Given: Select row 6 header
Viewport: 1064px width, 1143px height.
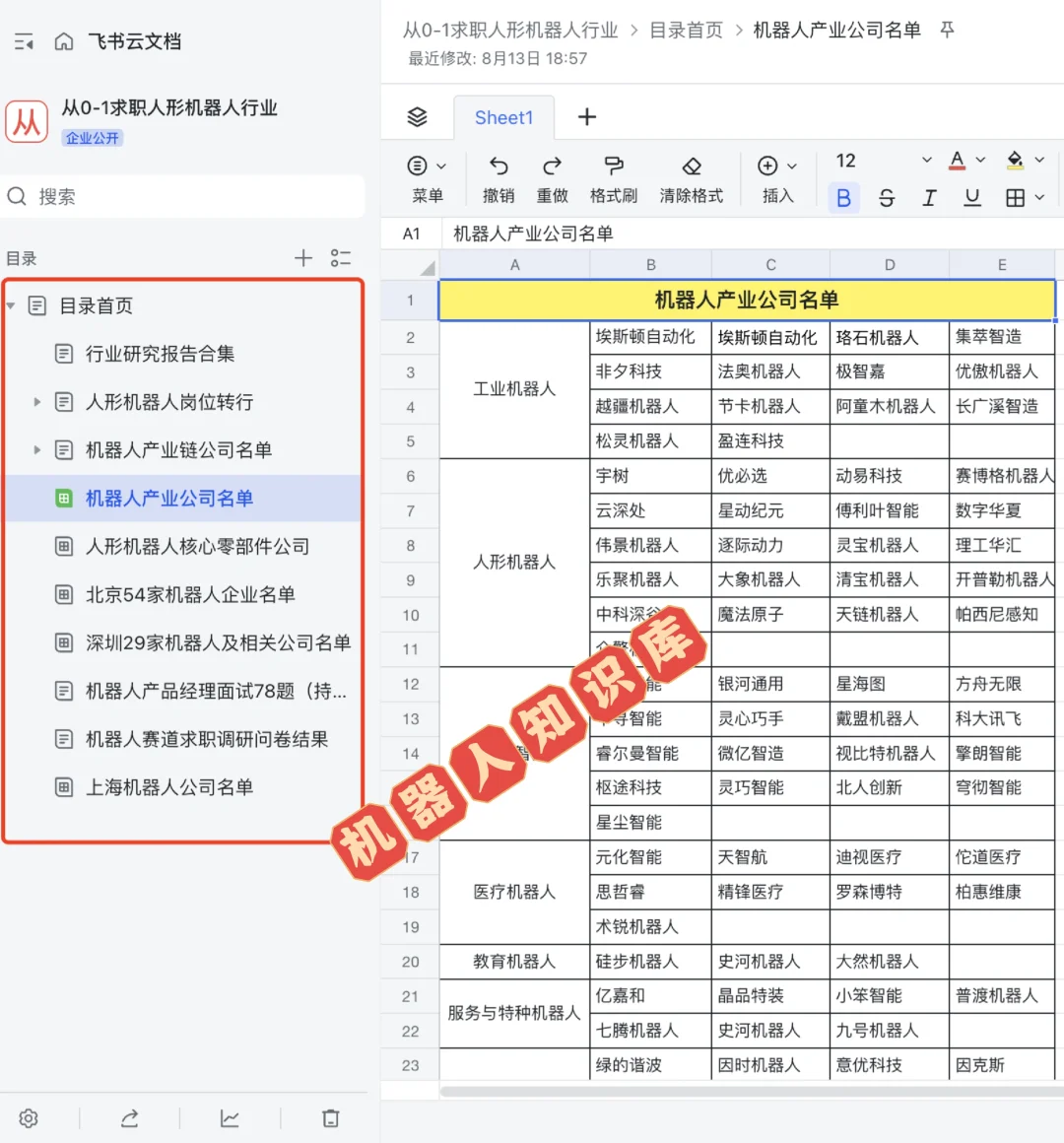Looking at the screenshot, I should pyautogui.click(x=410, y=476).
